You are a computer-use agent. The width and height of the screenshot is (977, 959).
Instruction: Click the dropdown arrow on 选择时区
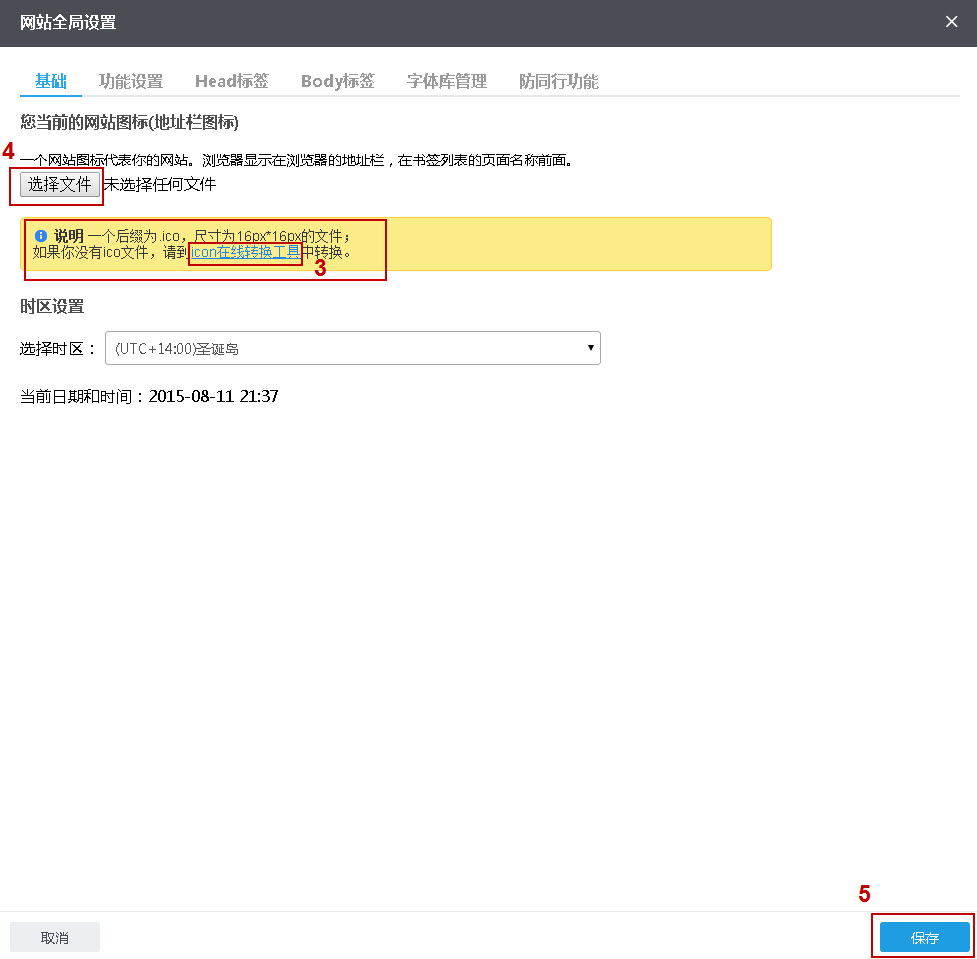[590, 348]
